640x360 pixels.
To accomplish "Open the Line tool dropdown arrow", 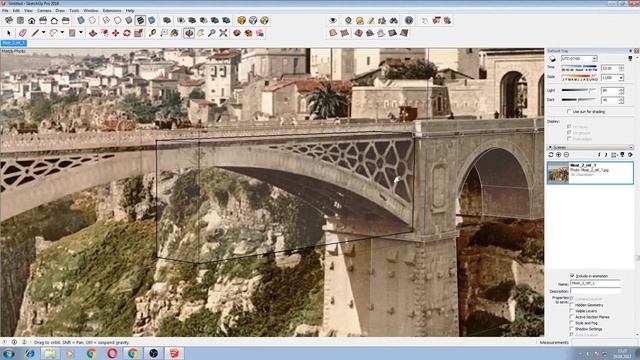I will 43,33.
